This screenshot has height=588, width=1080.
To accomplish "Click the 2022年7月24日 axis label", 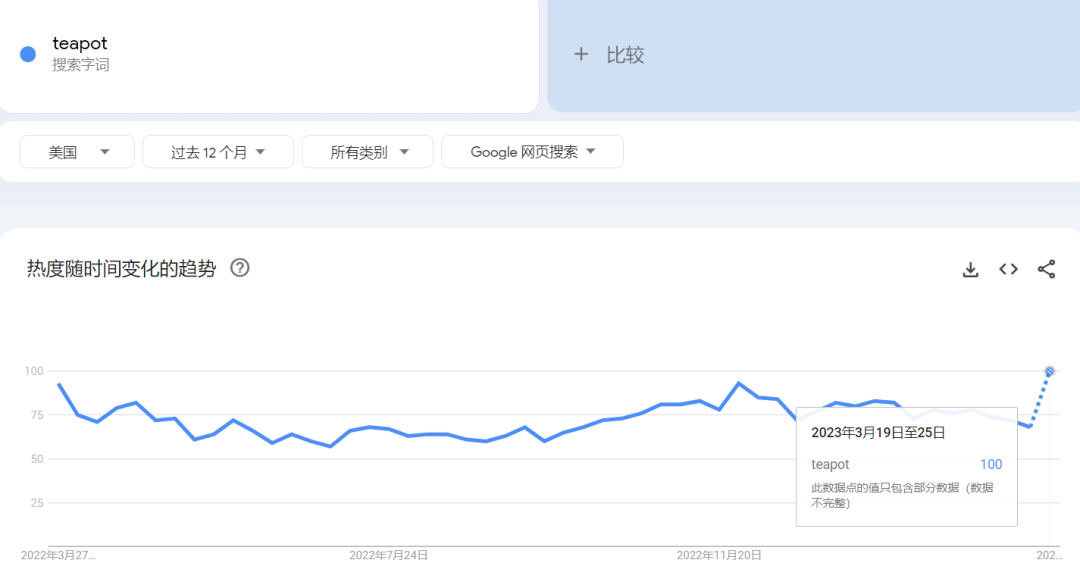I will pos(388,554).
